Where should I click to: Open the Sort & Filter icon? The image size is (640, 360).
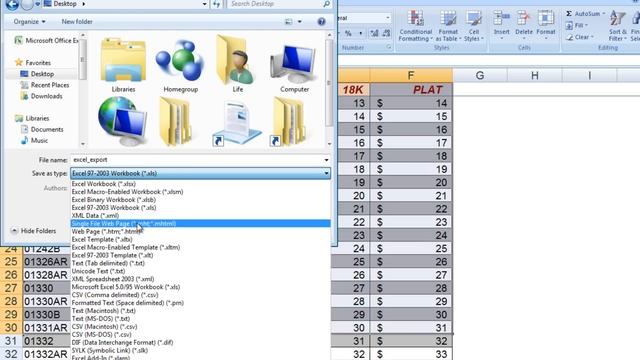pos(617,19)
